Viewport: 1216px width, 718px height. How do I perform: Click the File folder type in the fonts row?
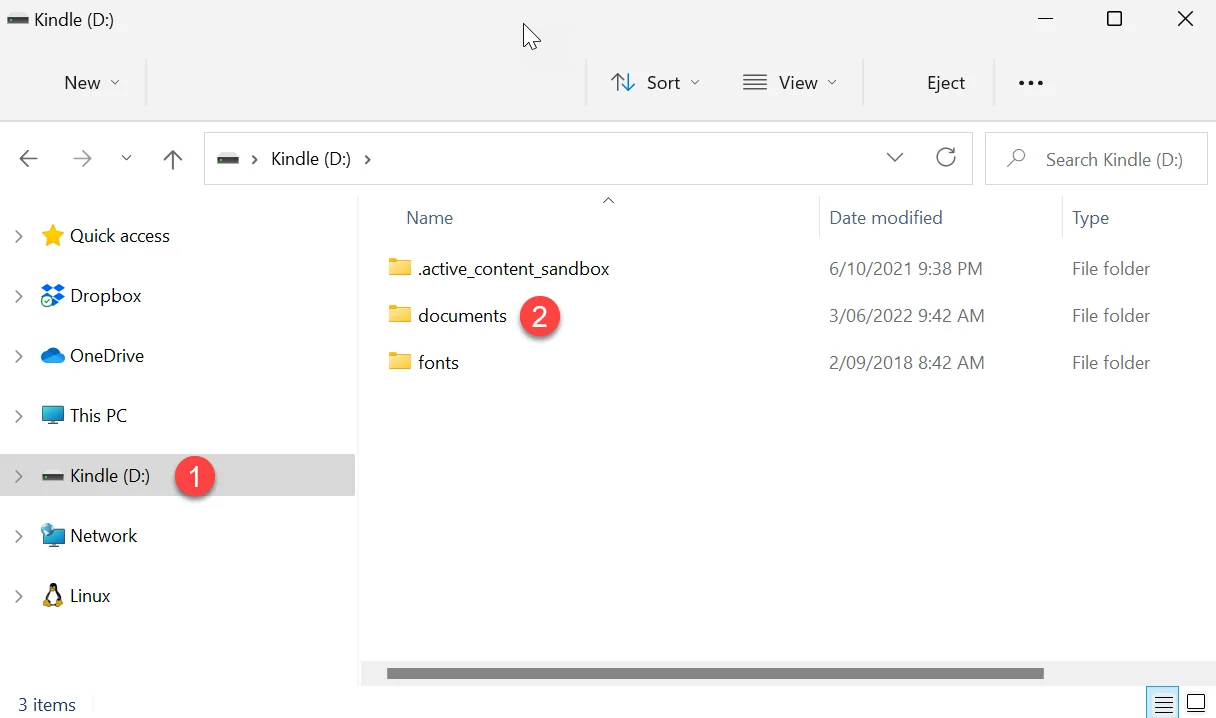1111,363
